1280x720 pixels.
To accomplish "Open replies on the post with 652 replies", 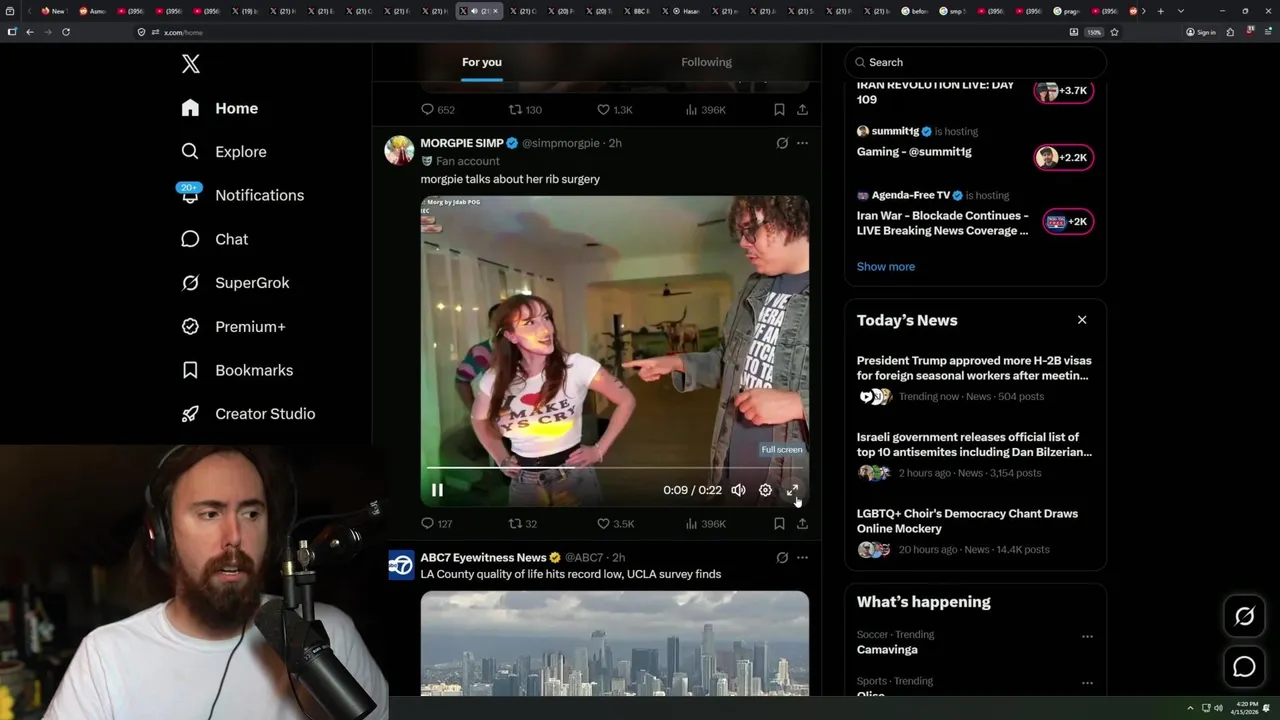I will [437, 110].
